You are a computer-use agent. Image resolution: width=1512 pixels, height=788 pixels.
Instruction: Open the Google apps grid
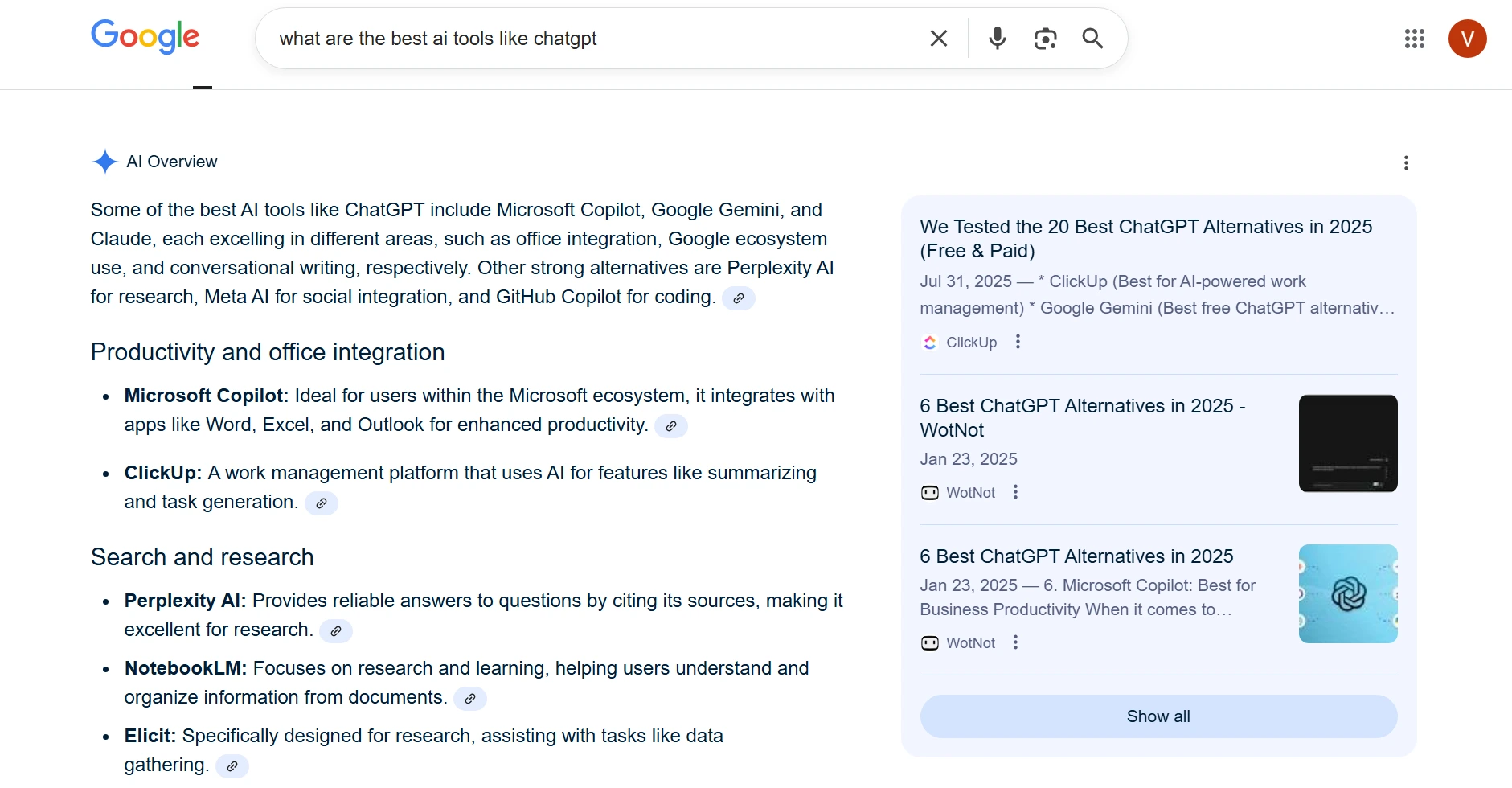[x=1414, y=39]
